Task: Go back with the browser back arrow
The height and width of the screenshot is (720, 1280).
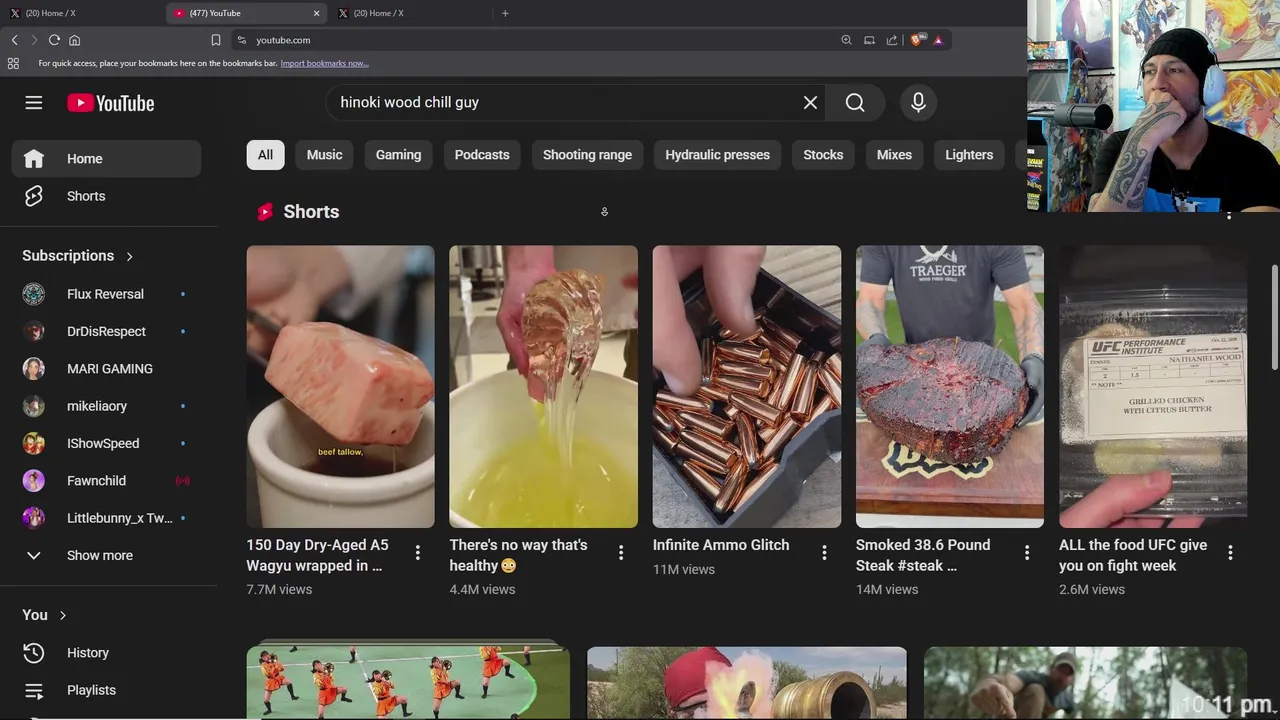Action: pyautogui.click(x=14, y=40)
